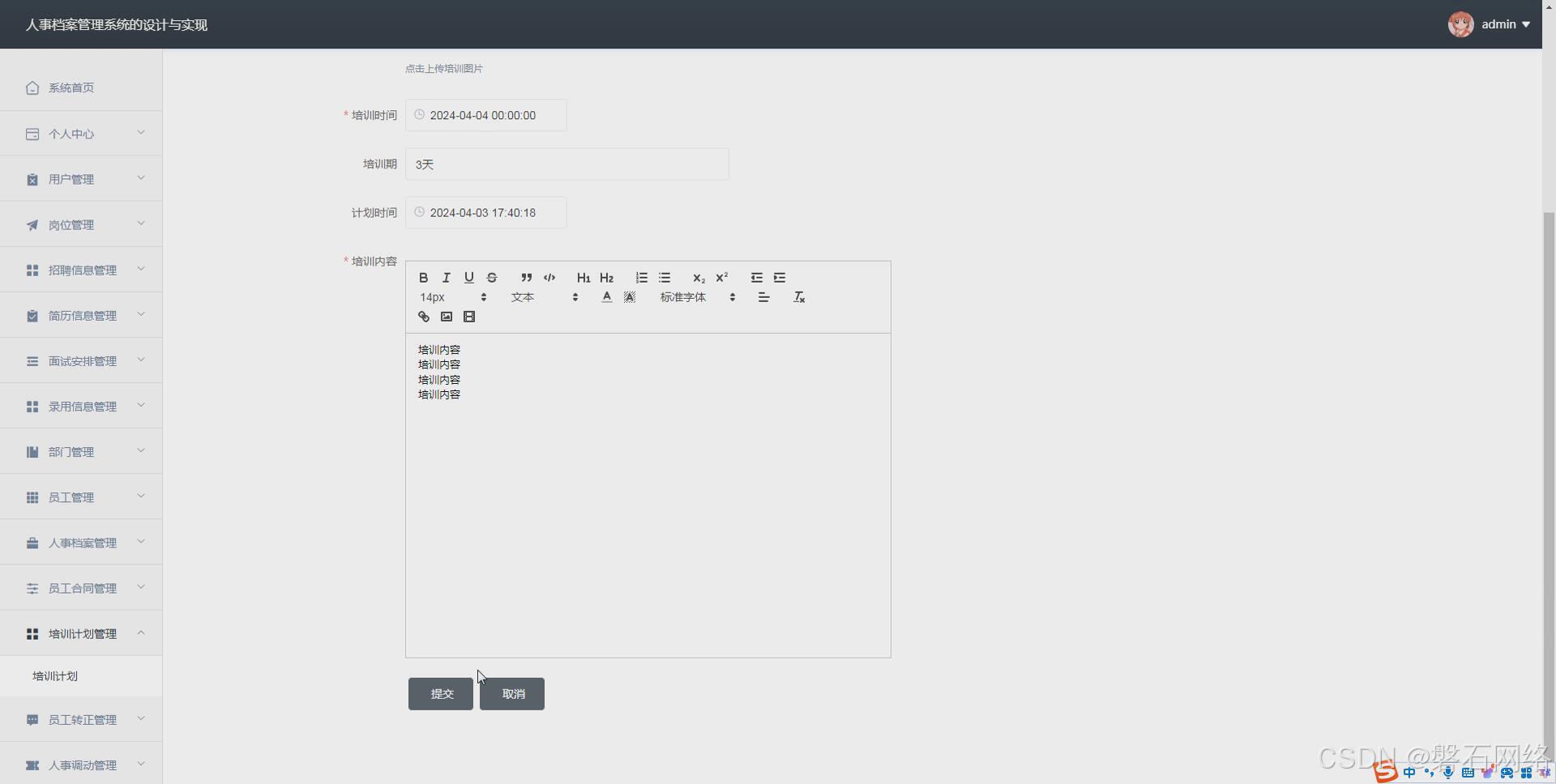Insert a hyperlink
Screen dimensions: 1556x784
[x=423, y=317]
